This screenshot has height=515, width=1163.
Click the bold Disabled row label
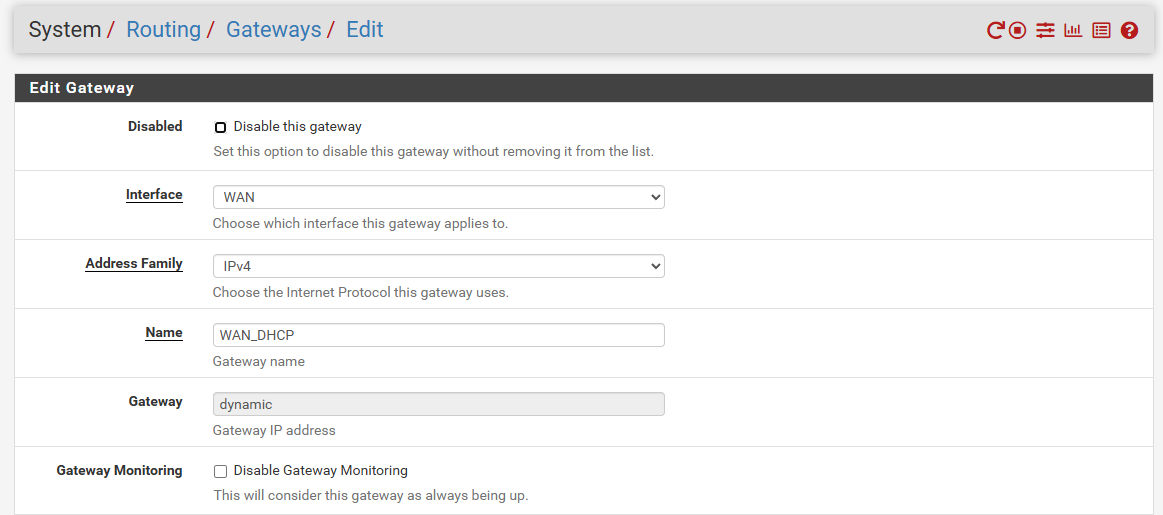point(155,127)
